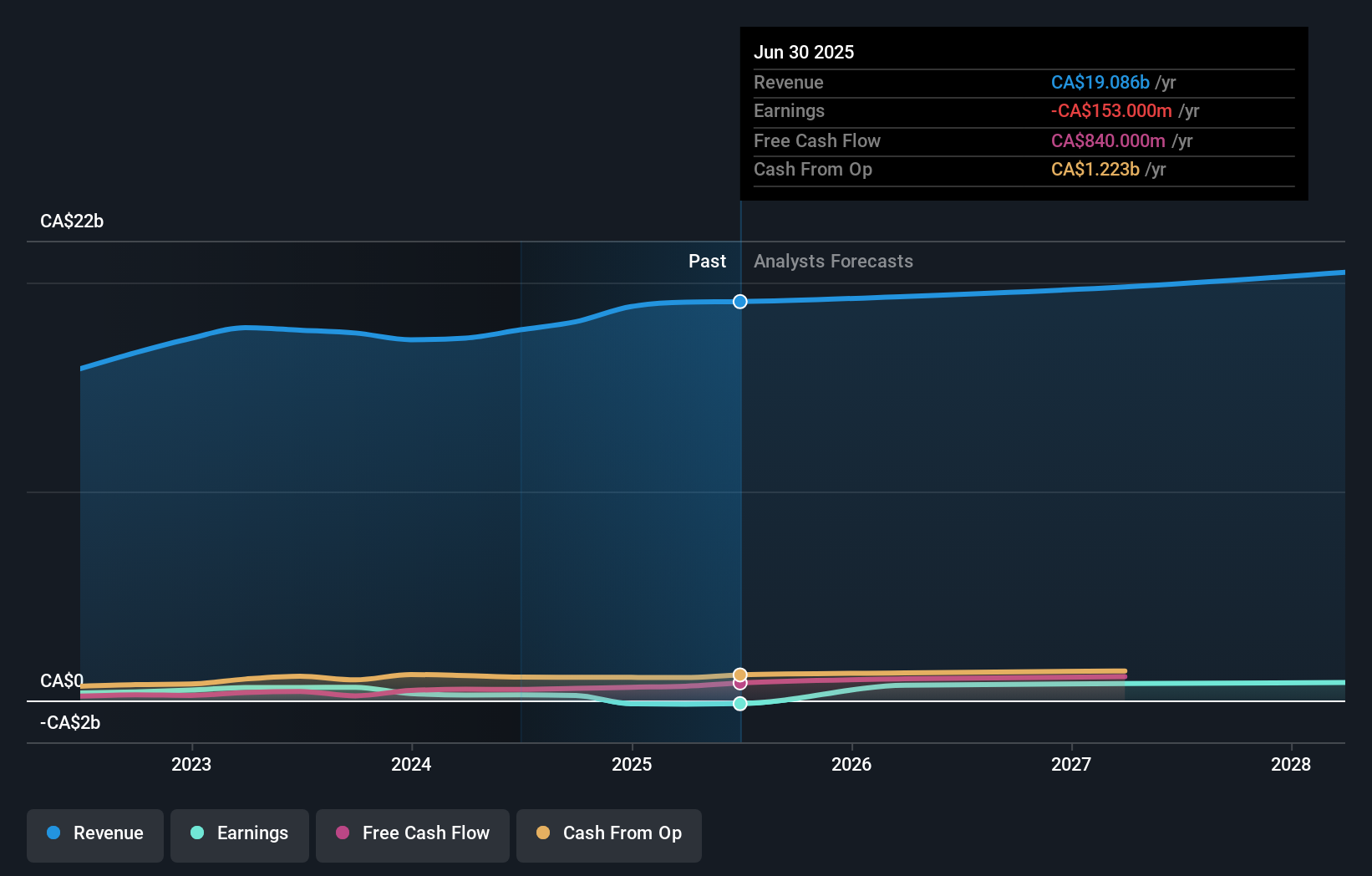Toggle the Earnings series off
The image size is (1372, 876).
[x=240, y=833]
